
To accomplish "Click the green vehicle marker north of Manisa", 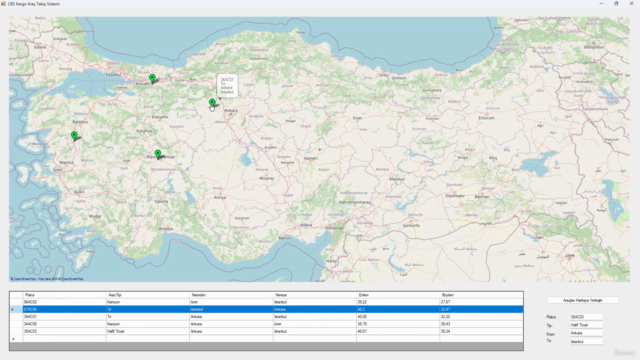I will pyautogui.click(x=74, y=136).
